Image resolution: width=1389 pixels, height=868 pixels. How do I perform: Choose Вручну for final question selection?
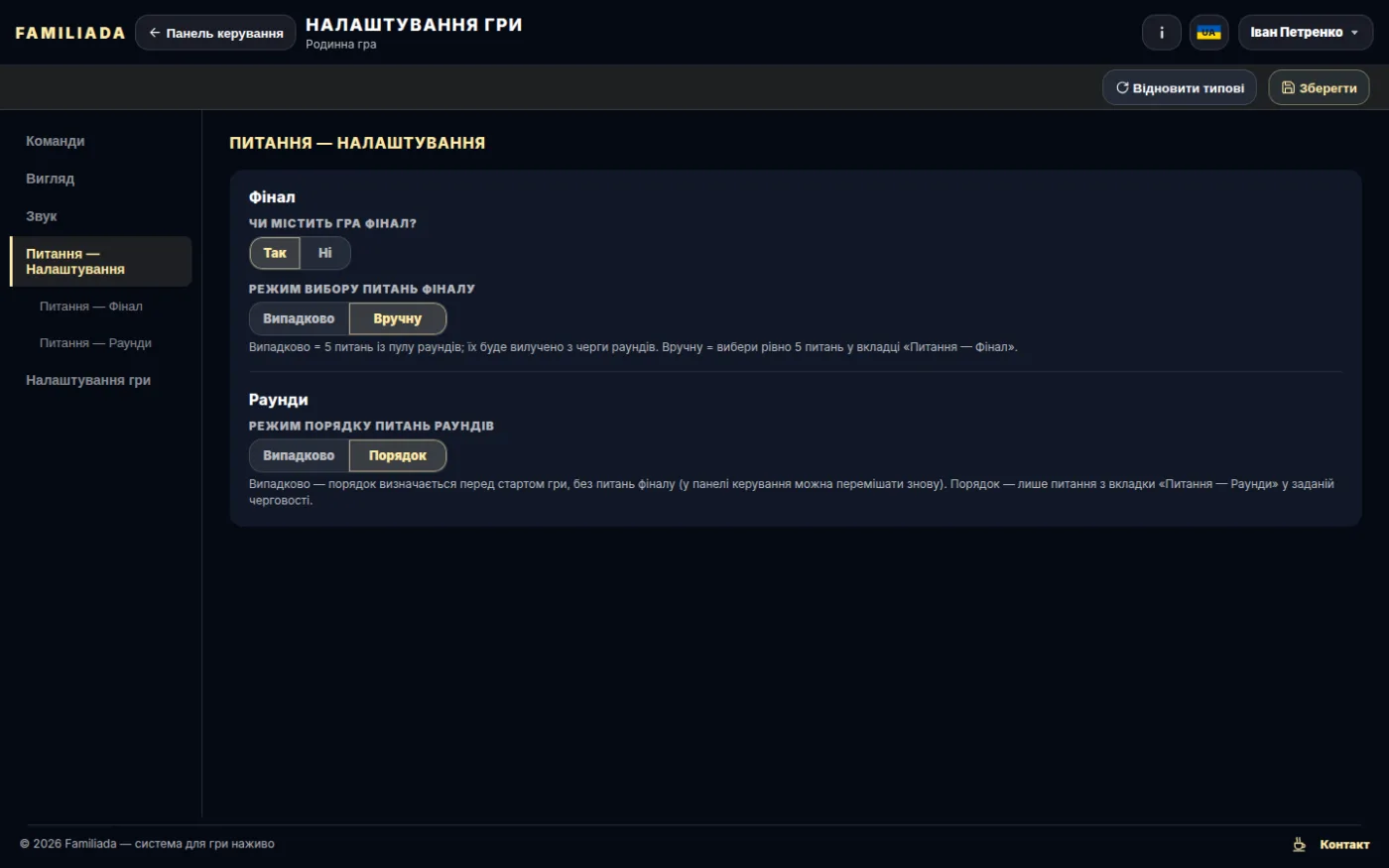pos(398,318)
